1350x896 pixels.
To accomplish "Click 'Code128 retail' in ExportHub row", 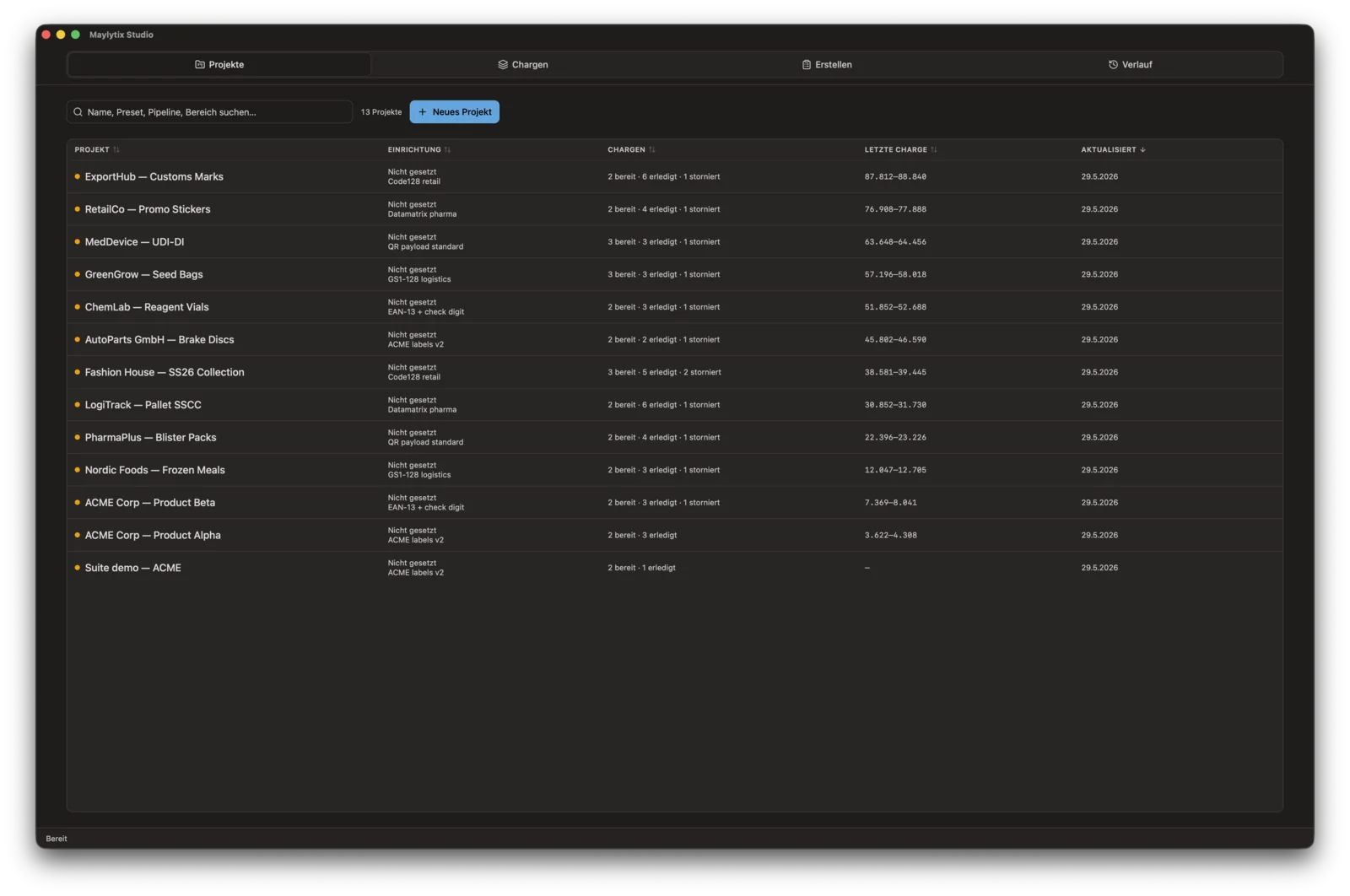I will [413, 181].
